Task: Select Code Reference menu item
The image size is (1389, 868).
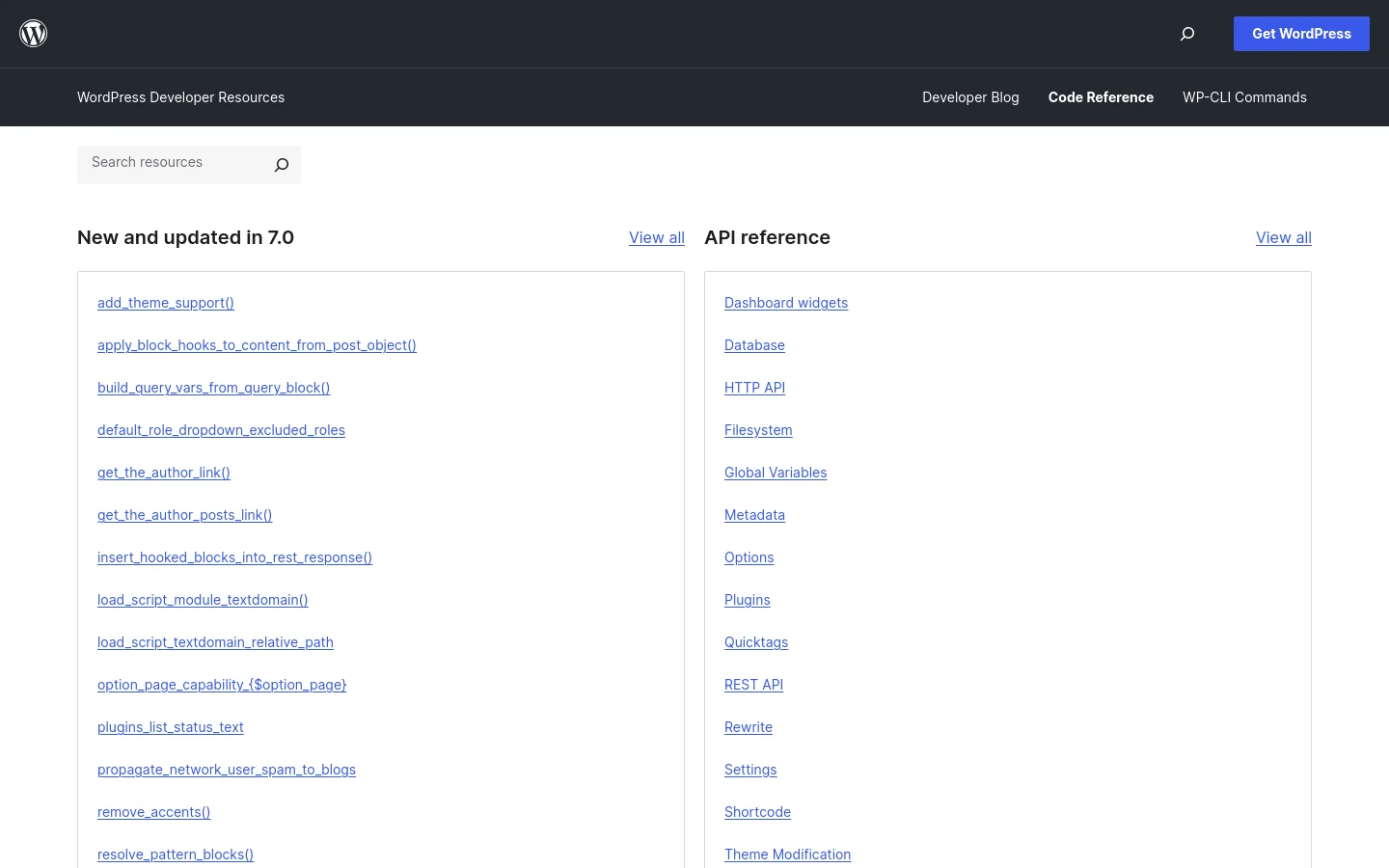Action: 1101,97
